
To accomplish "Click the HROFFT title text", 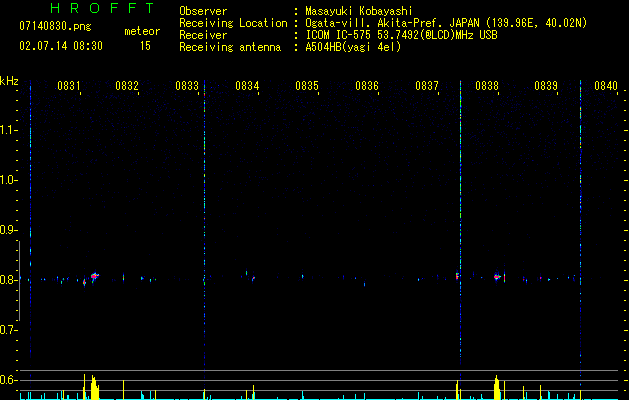I will tap(103, 8).
